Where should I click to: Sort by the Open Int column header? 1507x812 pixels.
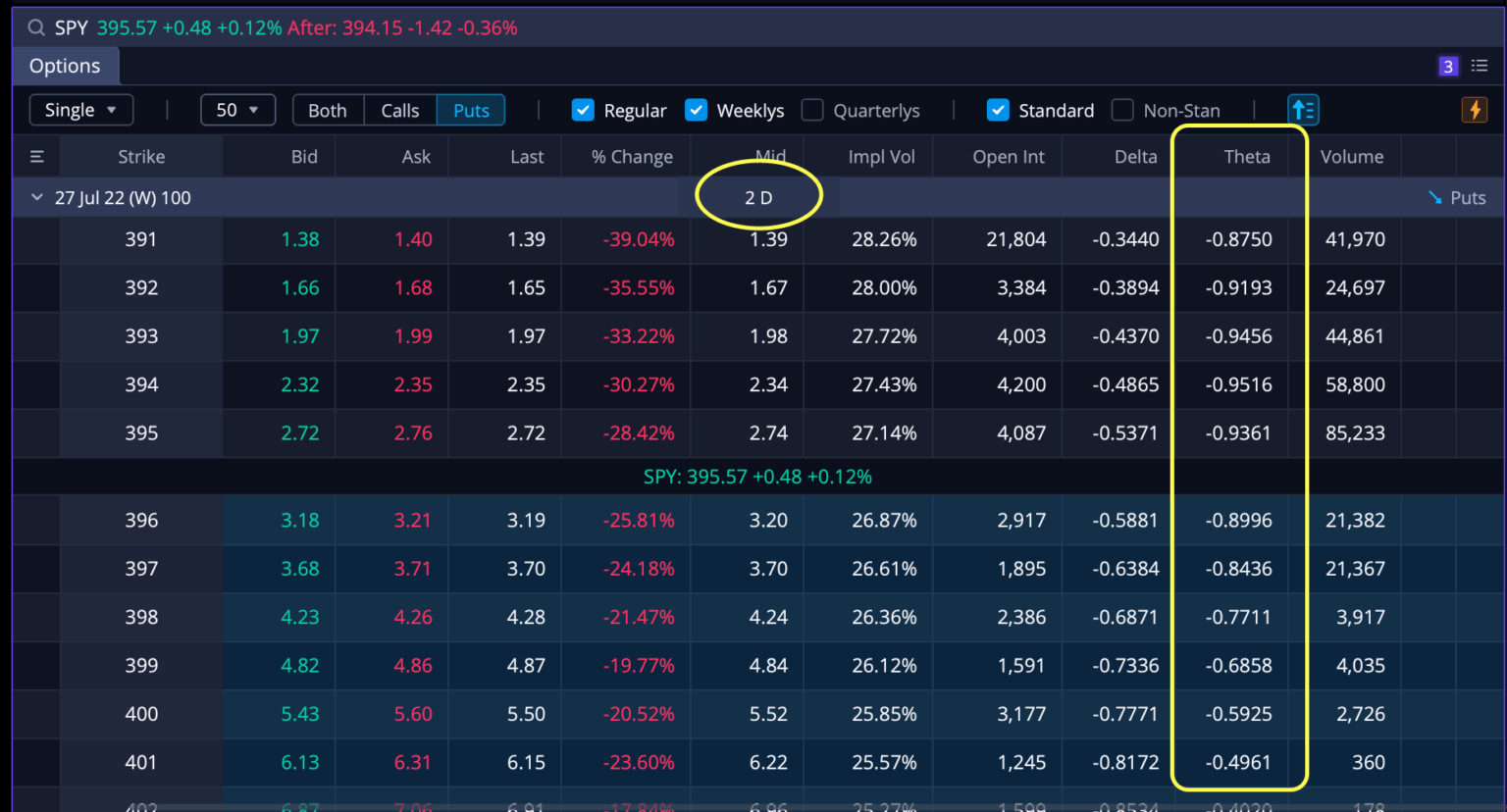pyautogui.click(x=1009, y=157)
